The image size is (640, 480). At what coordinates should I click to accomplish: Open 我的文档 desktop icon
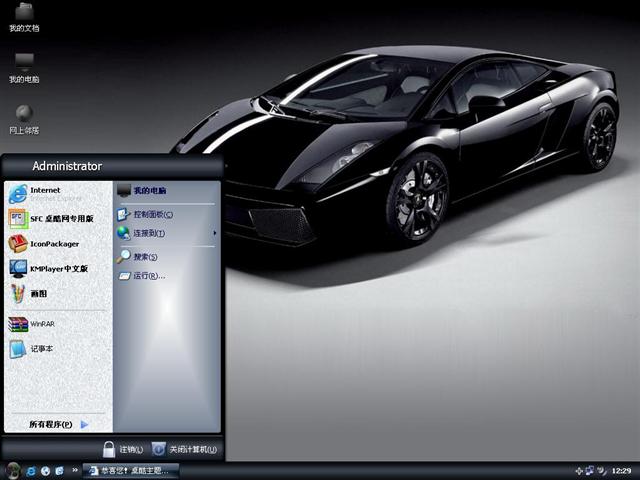pyautogui.click(x=24, y=17)
